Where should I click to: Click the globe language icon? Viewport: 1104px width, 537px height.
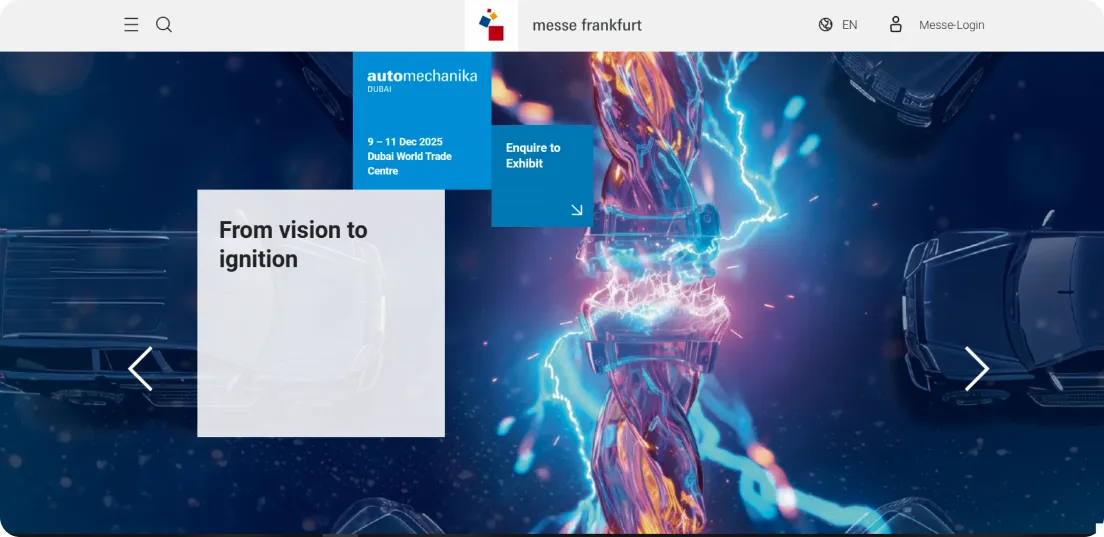825,25
